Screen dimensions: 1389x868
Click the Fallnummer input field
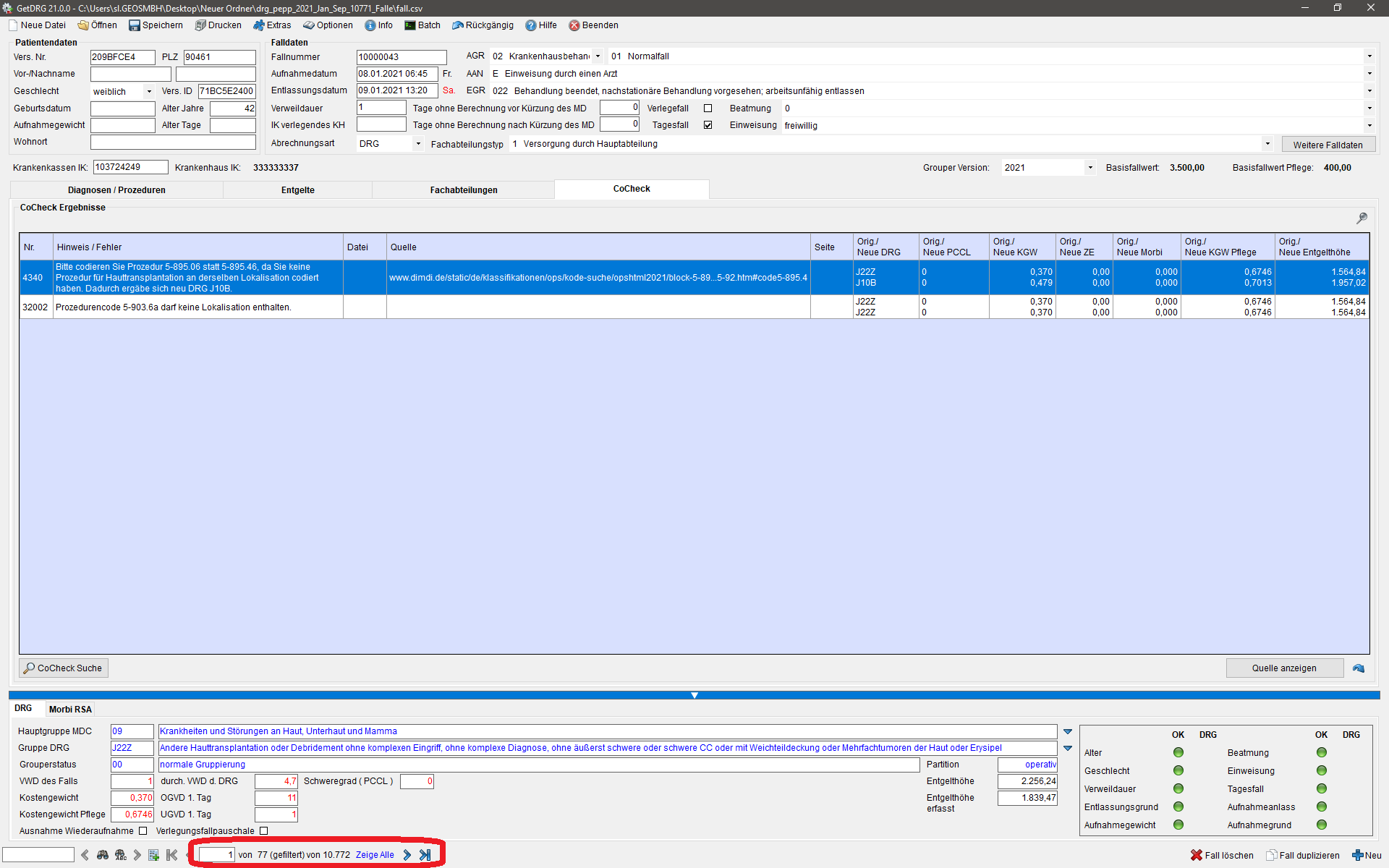[402, 57]
